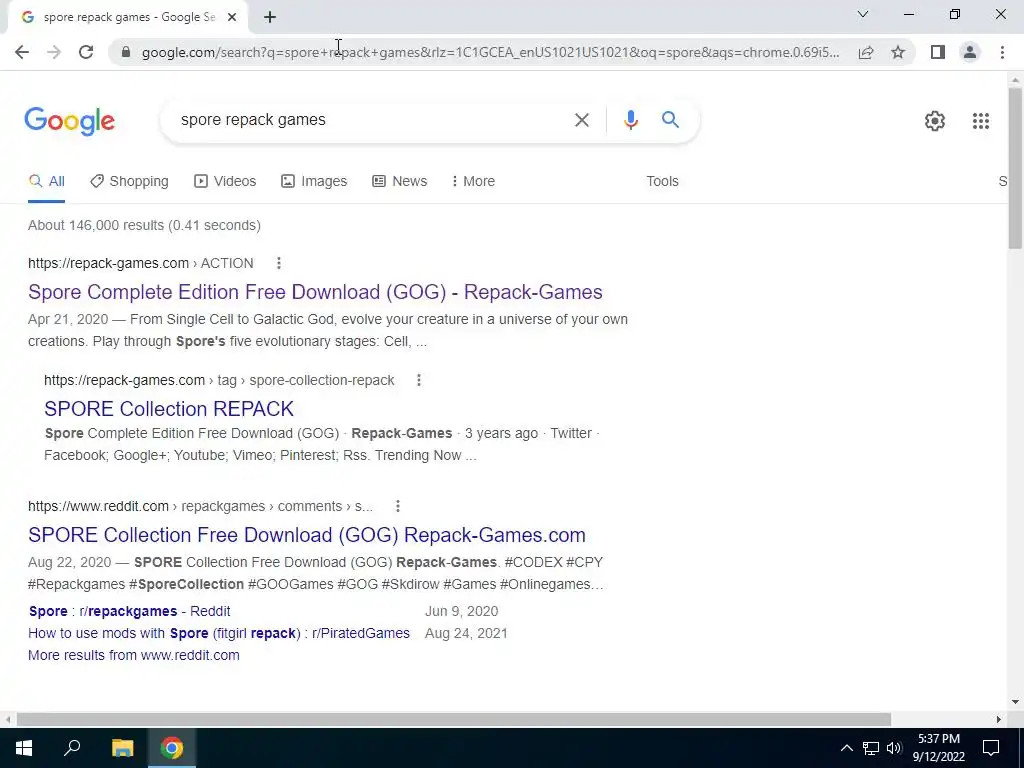1024x768 pixels.
Task: Show hidden system tray icons
Action: (846, 748)
